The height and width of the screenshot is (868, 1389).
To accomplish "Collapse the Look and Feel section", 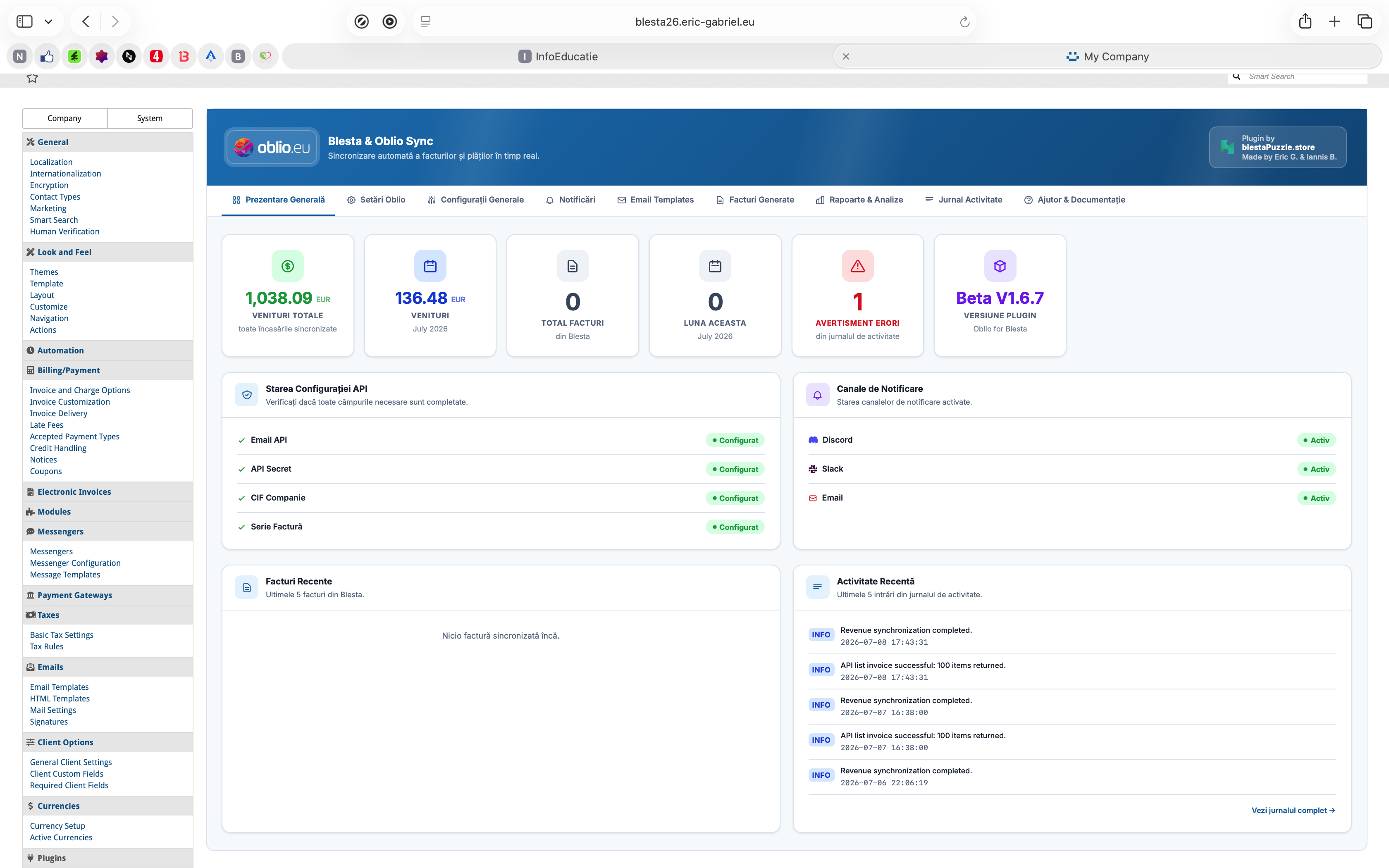I will (107, 252).
